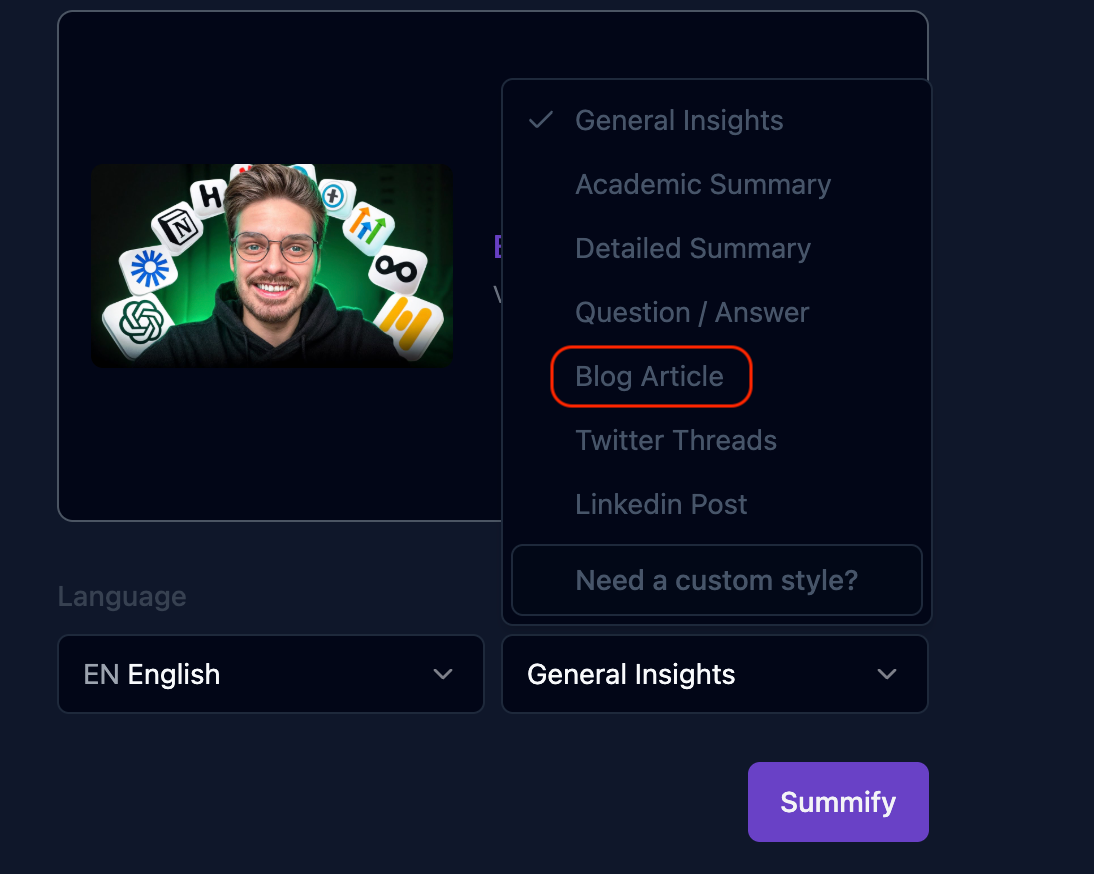Click the blue starburst logo in the thumbnail
The image size is (1094, 874).
(x=149, y=268)
